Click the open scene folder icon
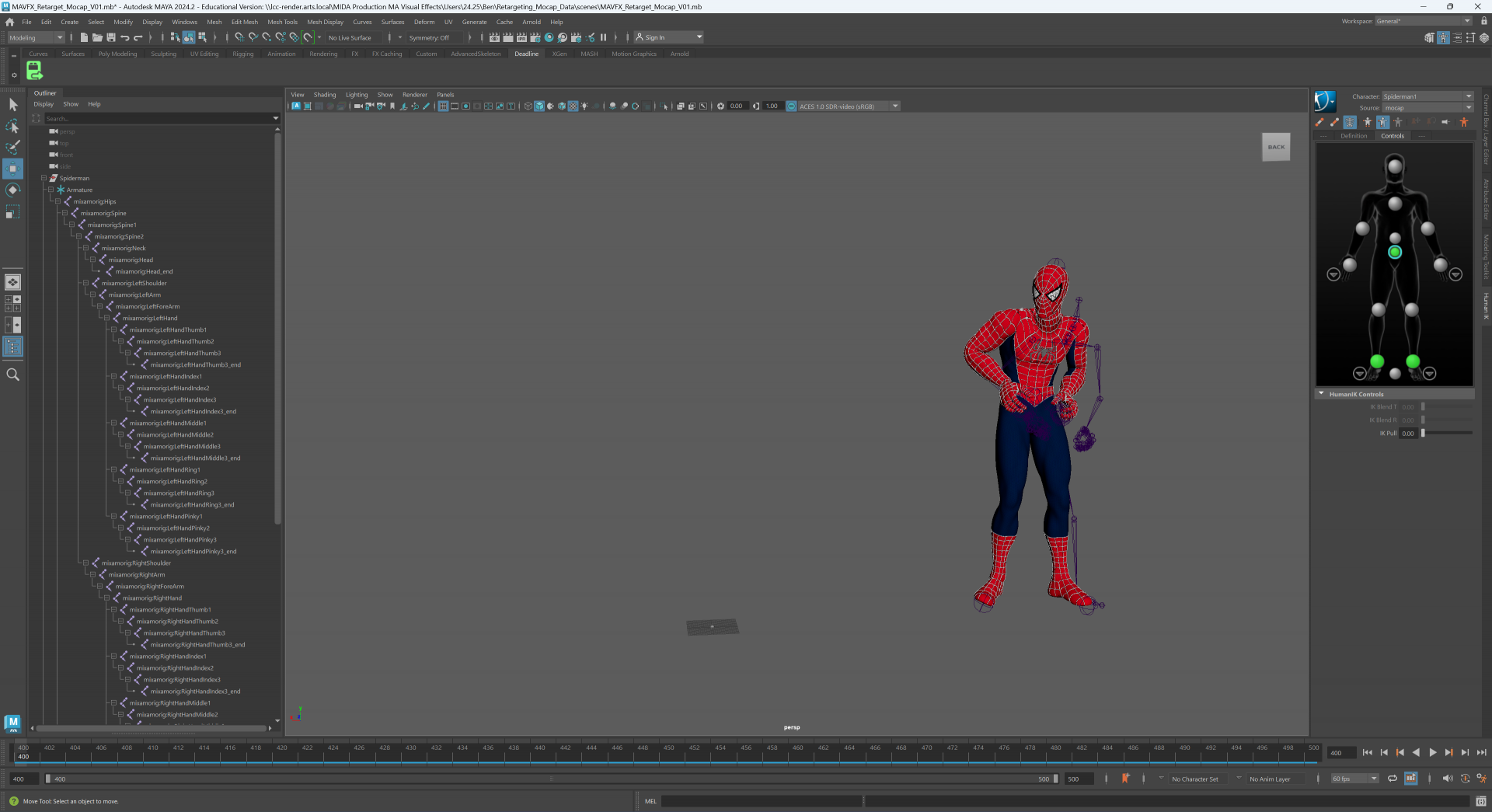The height and width of the screenshot is (812, 1492). (97, 37)
